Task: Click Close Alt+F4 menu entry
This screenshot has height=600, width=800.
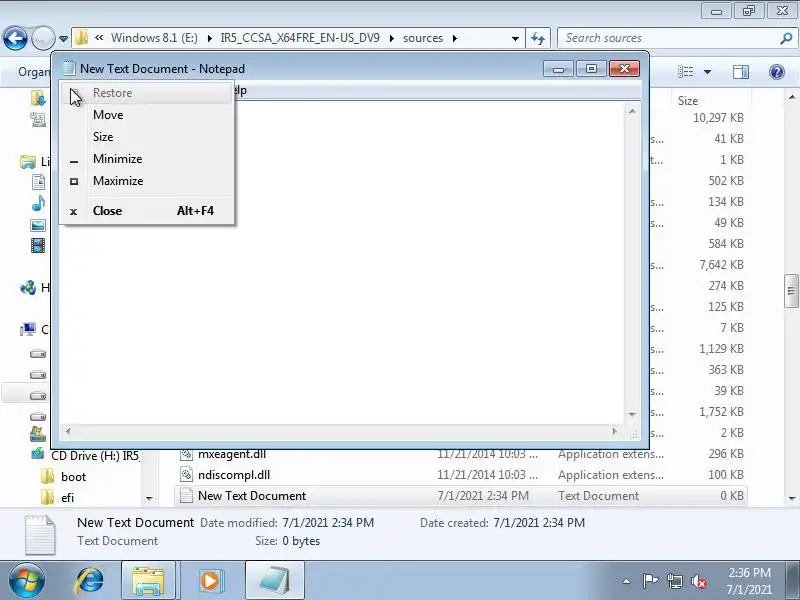Action: coord(147,211)
